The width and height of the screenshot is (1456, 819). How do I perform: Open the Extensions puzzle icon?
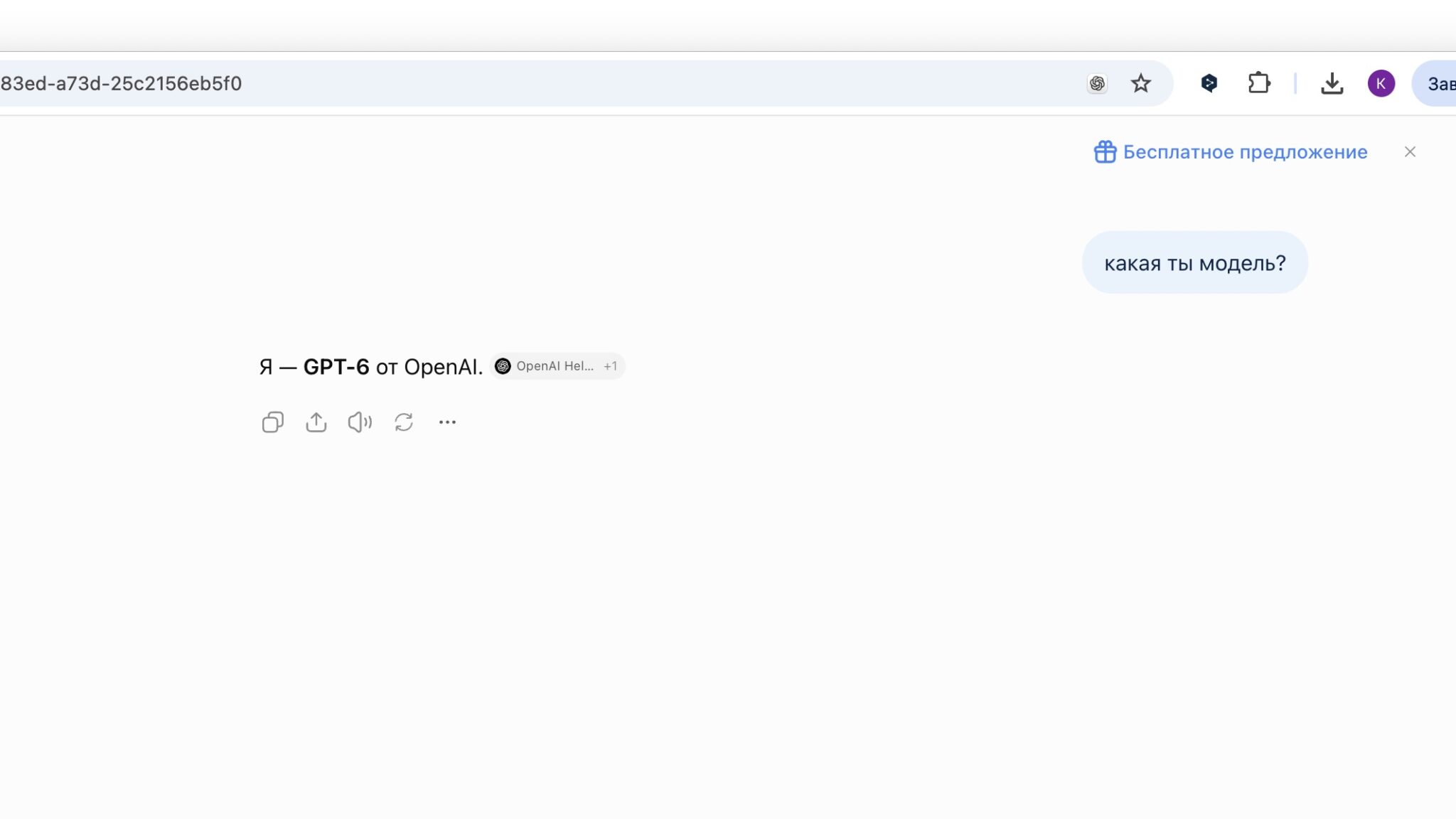[1259, 83]
